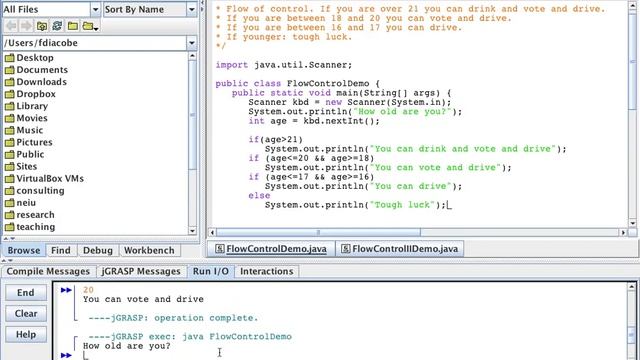Create a new folder with folder icon
640x360 pixels.
73,26
